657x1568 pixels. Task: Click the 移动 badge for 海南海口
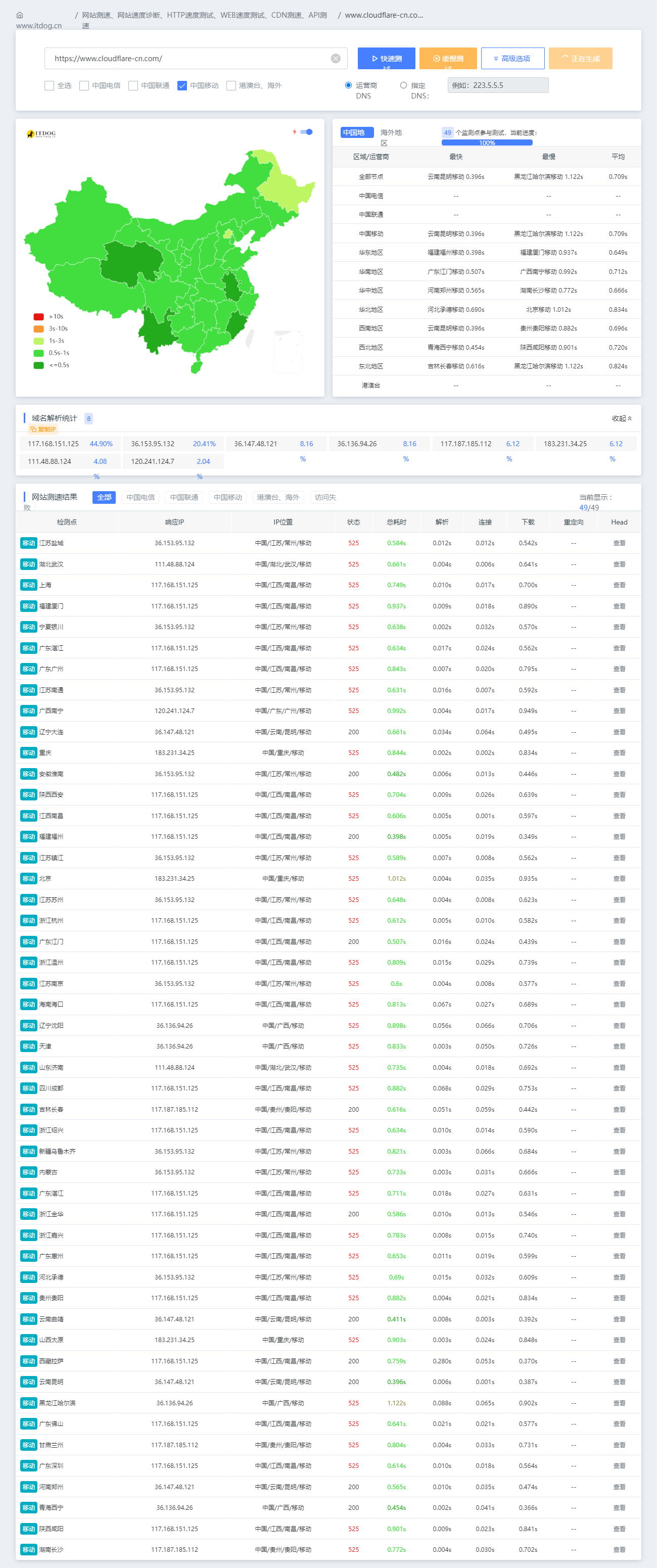[29, 1005]
